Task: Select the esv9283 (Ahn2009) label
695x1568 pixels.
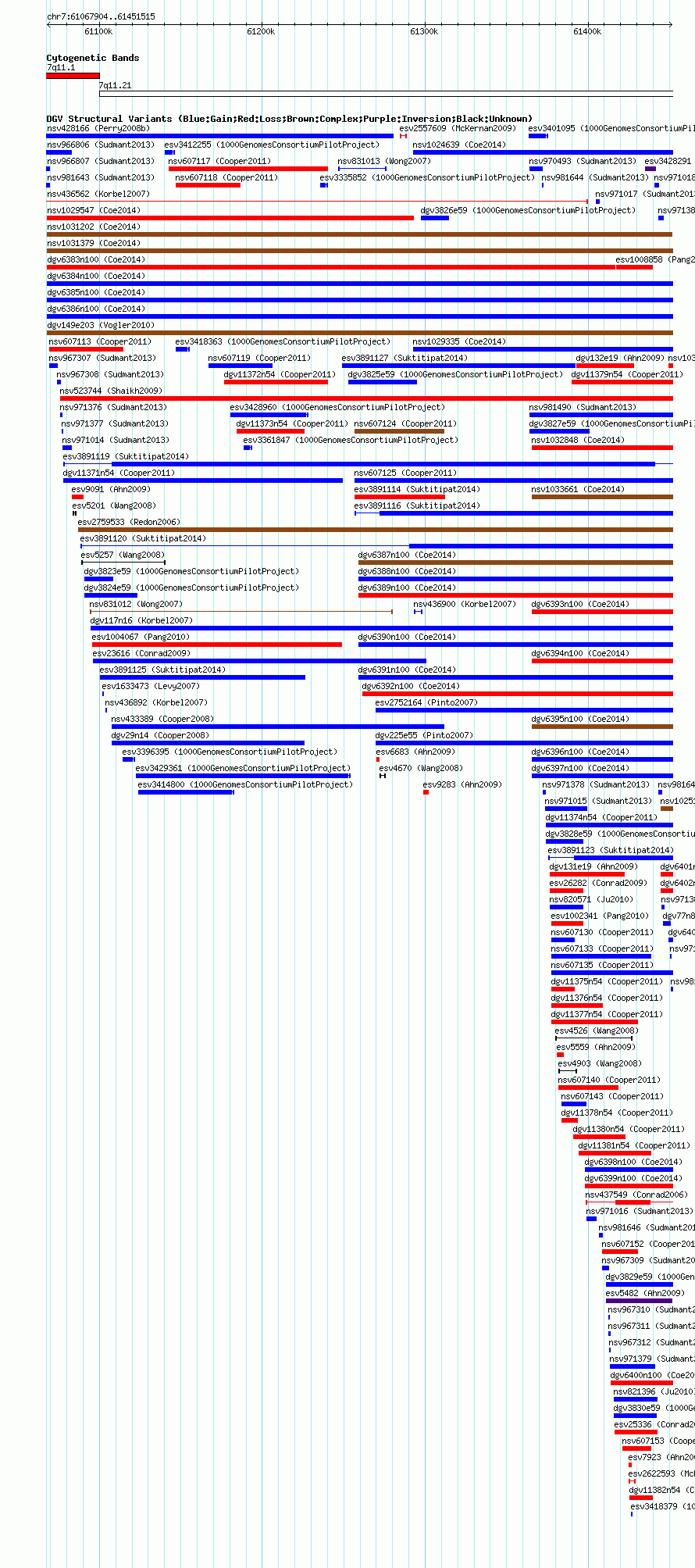Action: [x=462, y=784]
